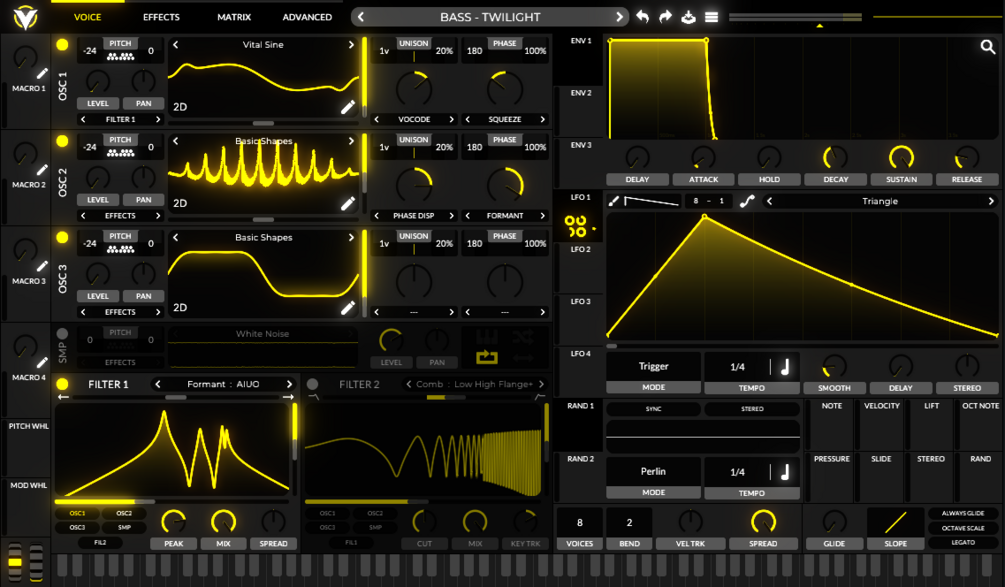Select previous preset before BASS - TWILIGHT
Image resolution: width=1005 pixels, height=587 pixels.
click(361, 17)
